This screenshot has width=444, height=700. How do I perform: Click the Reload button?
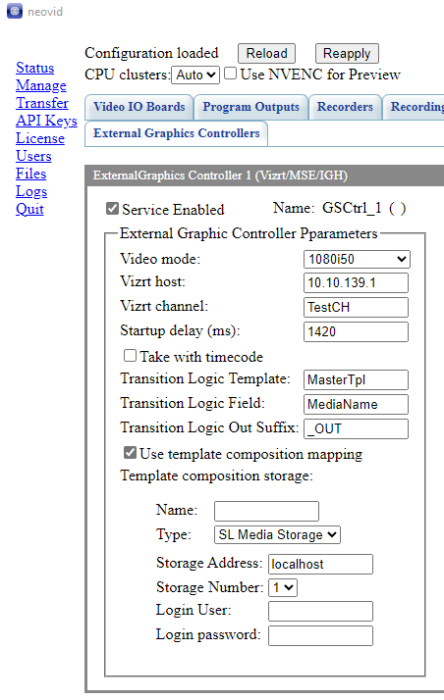(266, 54)
